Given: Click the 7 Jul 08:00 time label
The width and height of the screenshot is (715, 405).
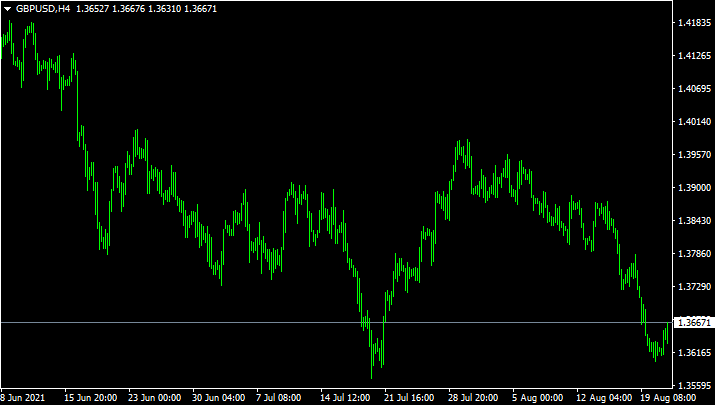Looking at the screenshot, I should click(x=279, y=398).
